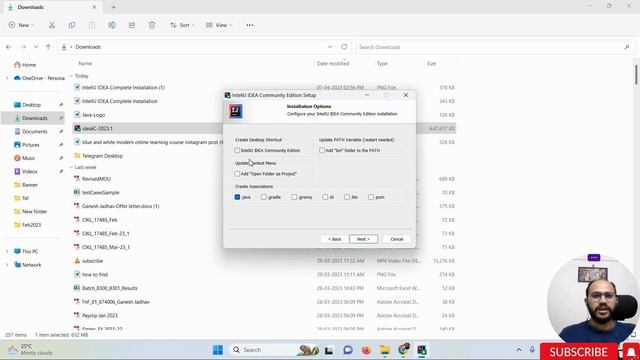Image resolution: width=640 pixels, height=360 pixels.
Task: Check Add "bin" folder to the PATH
Action: point(322,151)
